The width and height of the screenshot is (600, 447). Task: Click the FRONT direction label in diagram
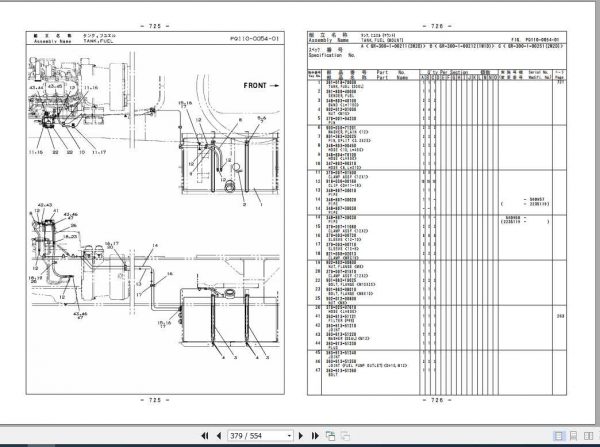tap(255, 85)
